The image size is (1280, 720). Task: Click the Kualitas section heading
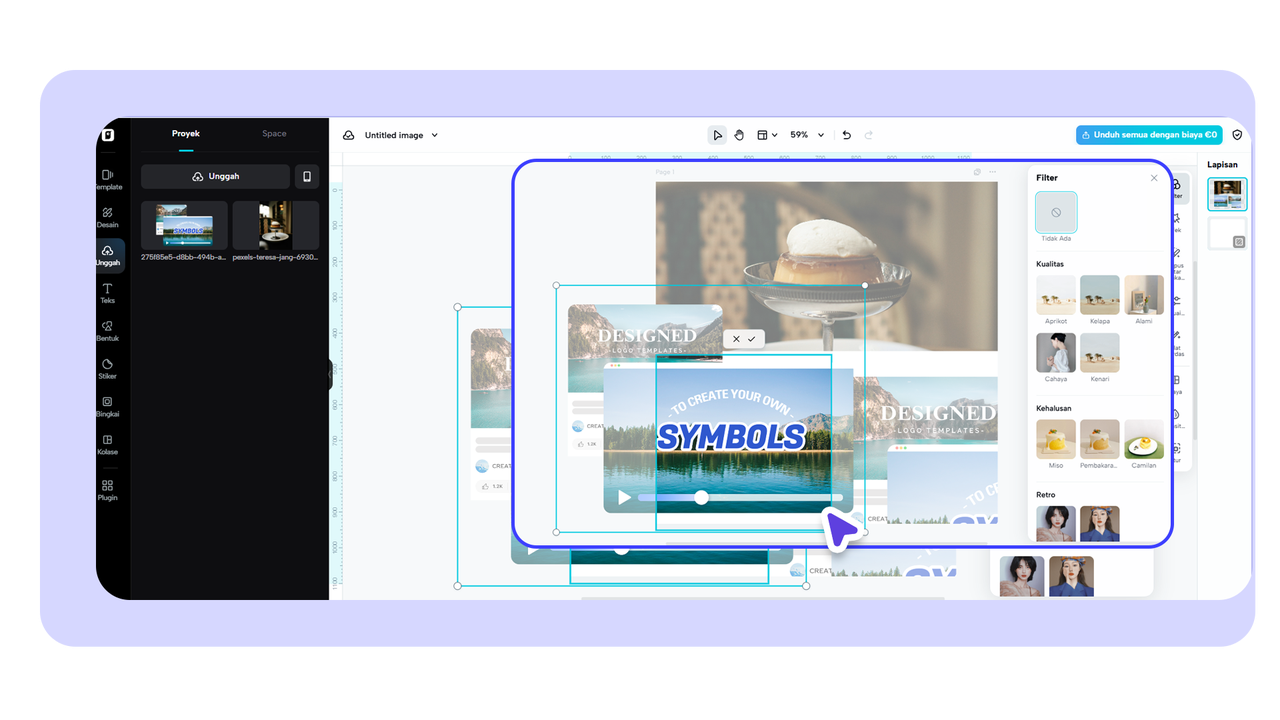1050,264
